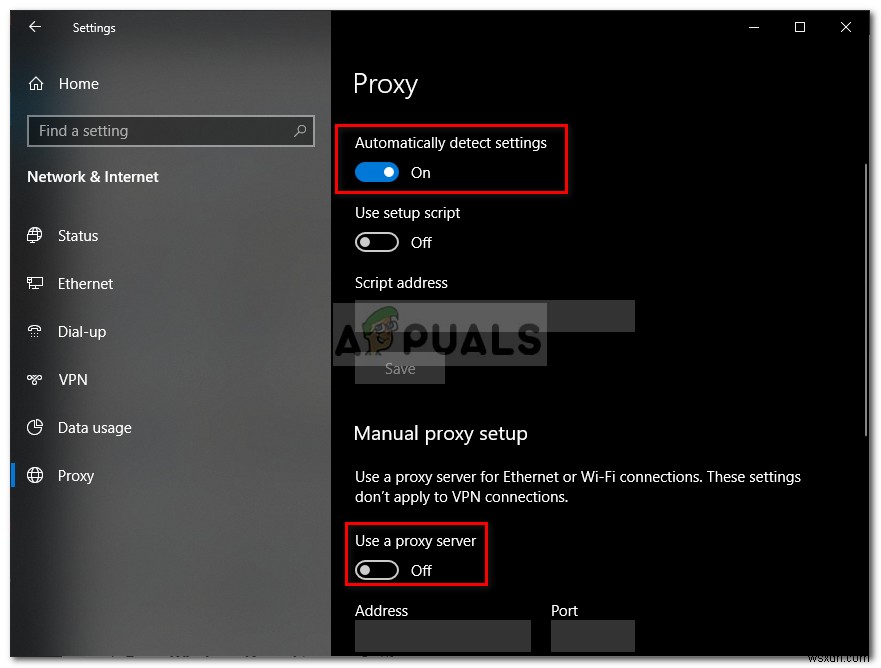Viewport: 881px width, 668px height.
Task: Select the Data usage pie icon
Action: 35,428
